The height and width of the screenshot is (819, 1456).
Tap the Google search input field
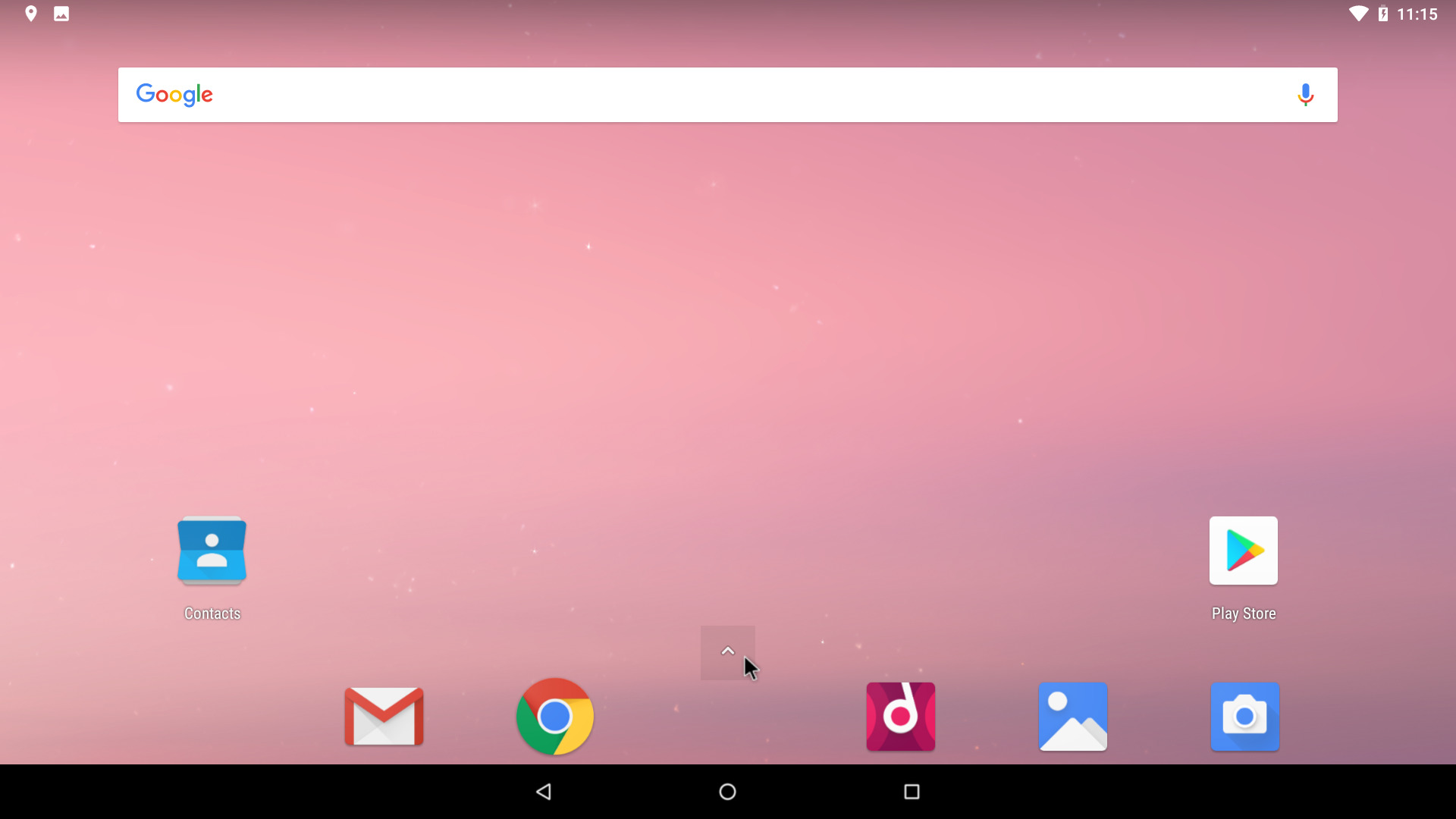[x=727, y=94]
